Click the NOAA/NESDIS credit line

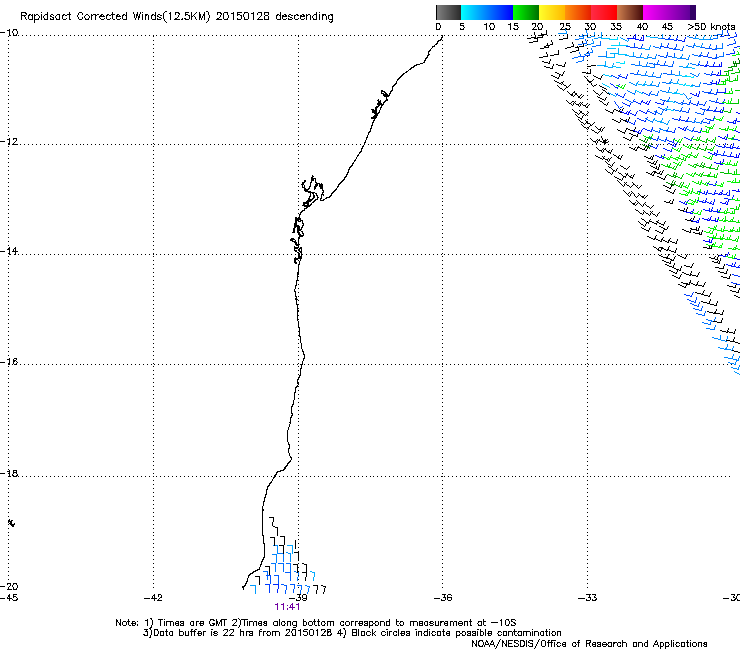589,644
